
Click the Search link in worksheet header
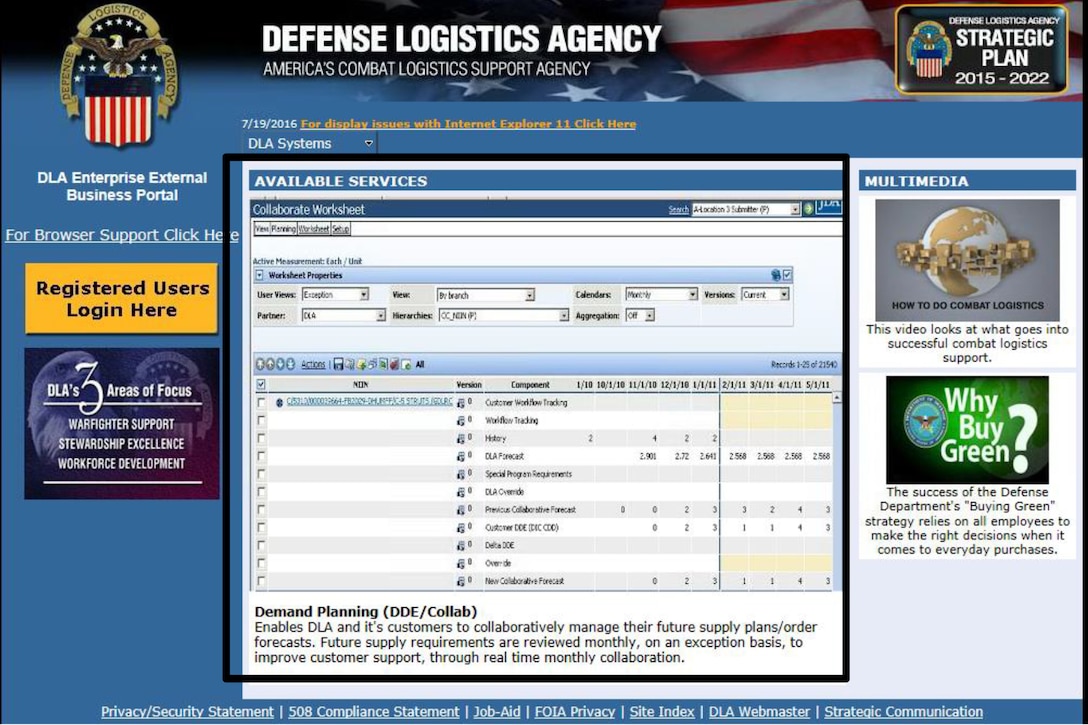[679, 209]
